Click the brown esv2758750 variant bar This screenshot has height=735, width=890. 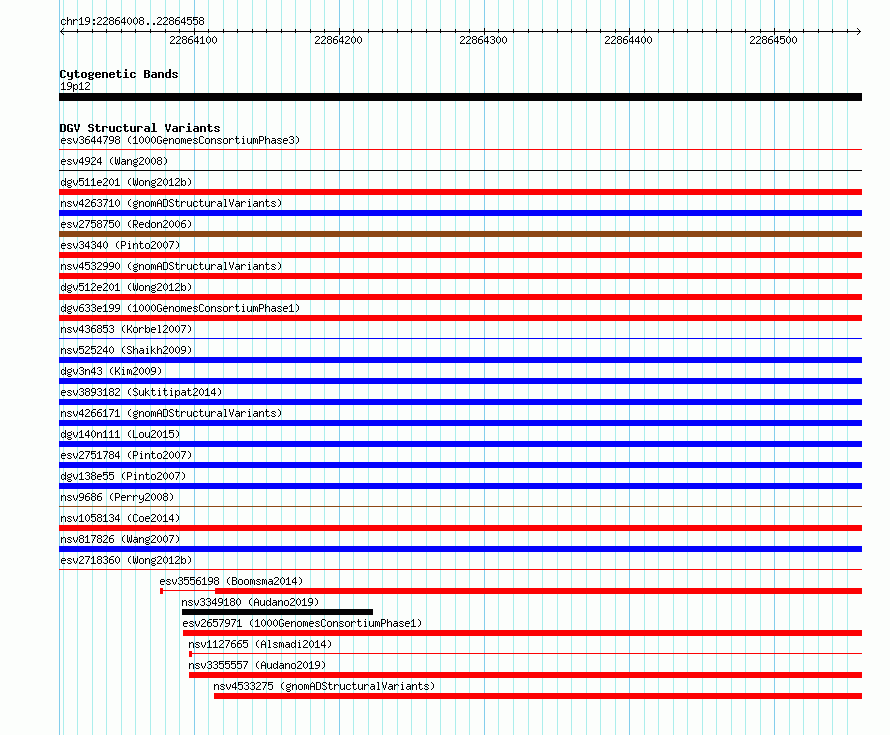coord(460,234)
